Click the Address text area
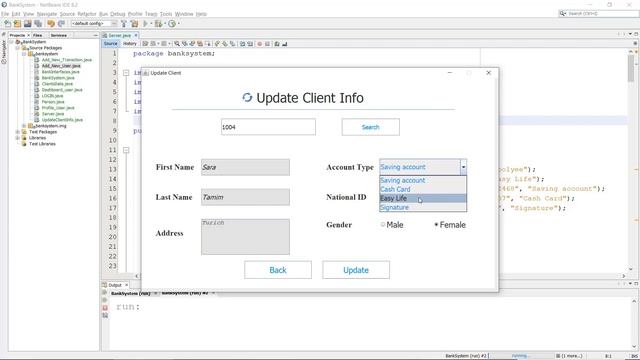 tap(245, 237)
